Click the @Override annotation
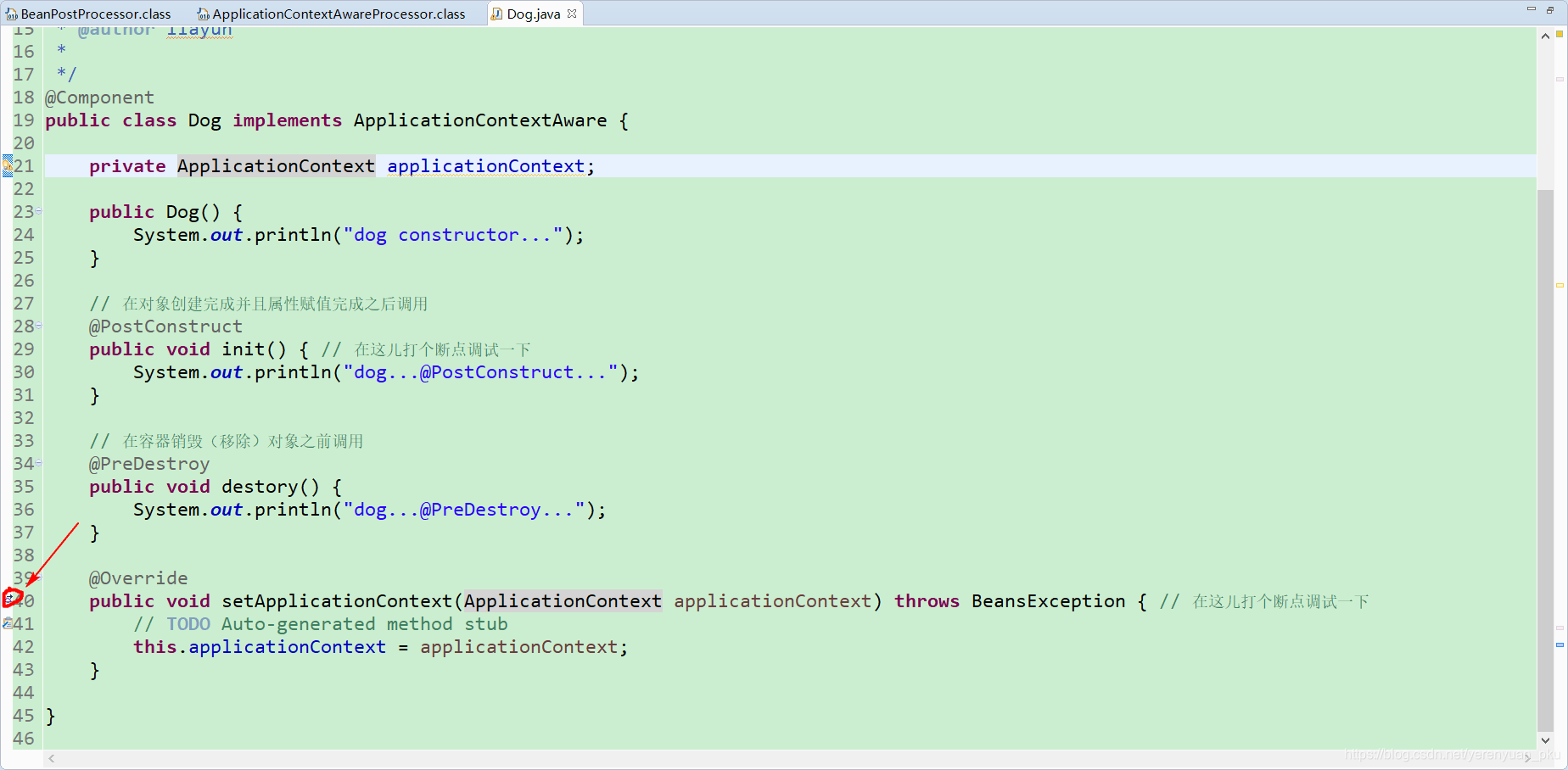Viewport: 1568px width, 770px height. point(138,578)
